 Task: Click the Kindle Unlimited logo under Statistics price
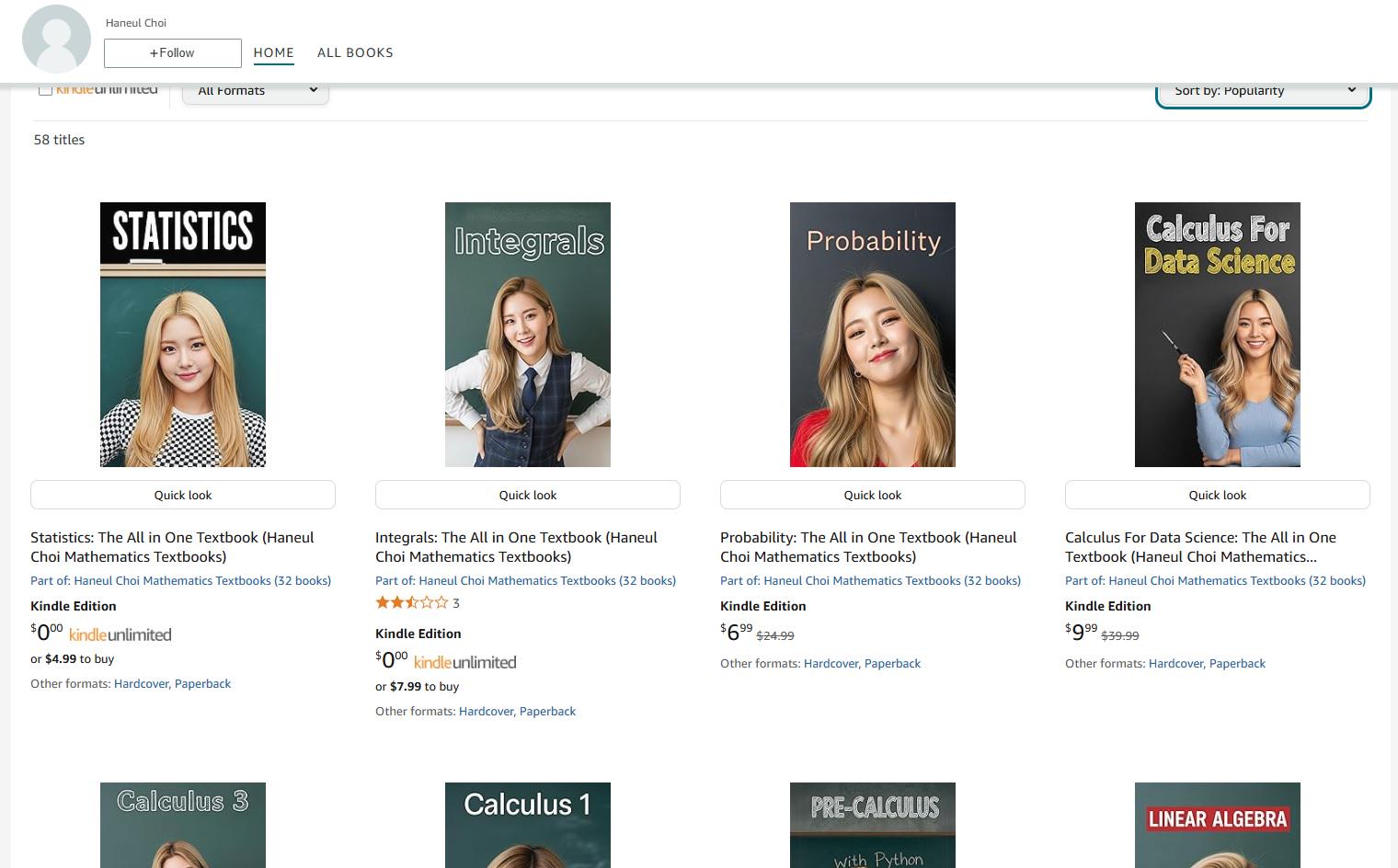click(x=120, y=634)
